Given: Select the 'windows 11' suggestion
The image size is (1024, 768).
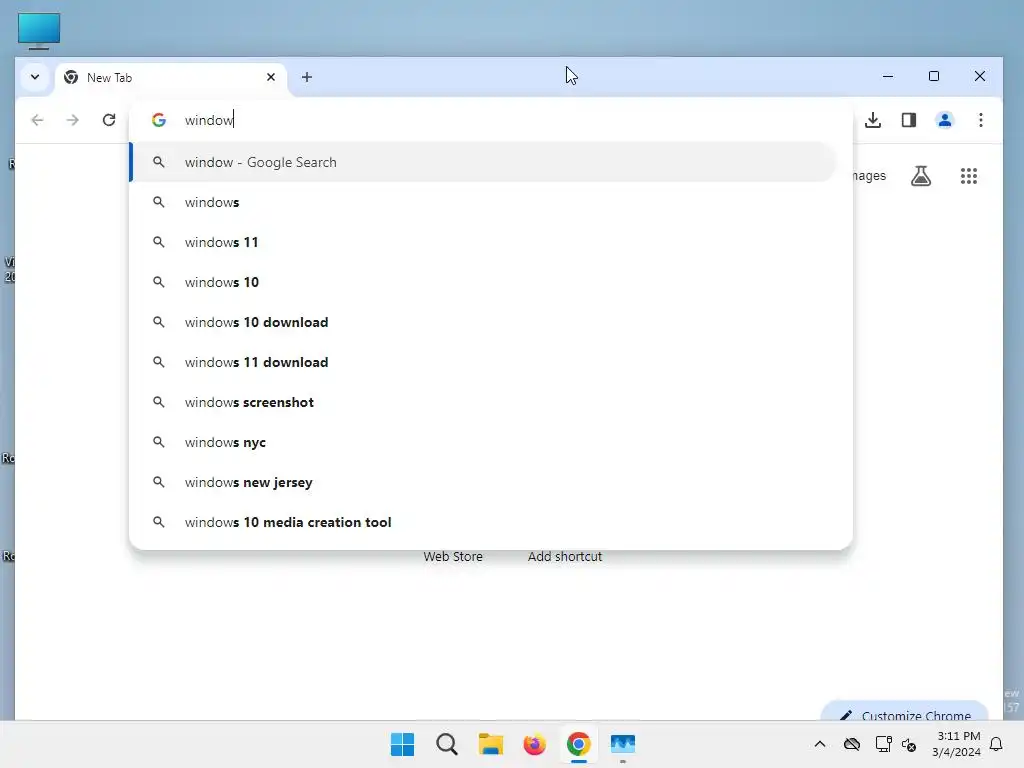Looking at the screenshot, I should point(483,242).
